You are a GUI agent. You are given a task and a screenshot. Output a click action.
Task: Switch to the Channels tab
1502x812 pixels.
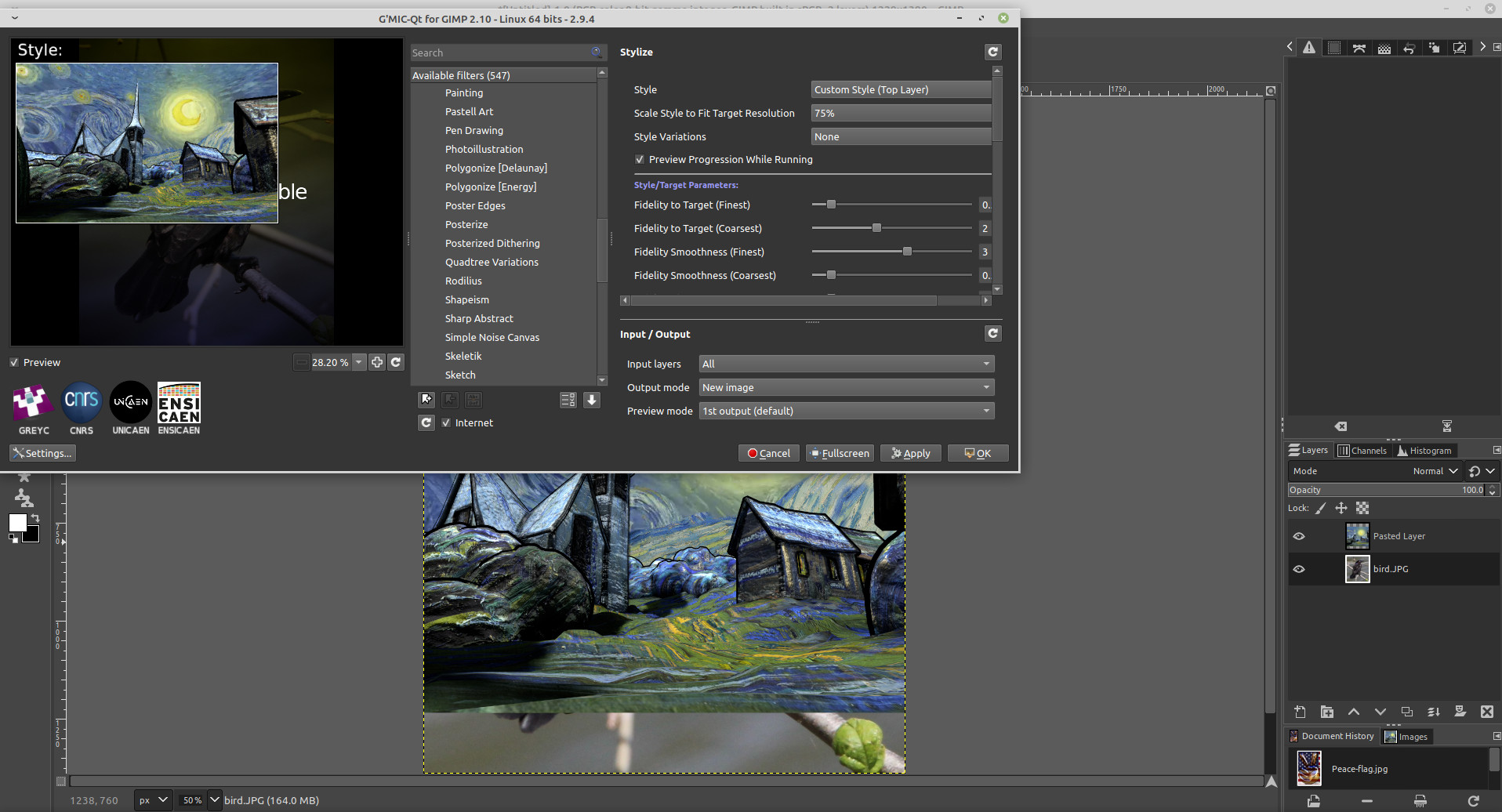pos(1362,451)
